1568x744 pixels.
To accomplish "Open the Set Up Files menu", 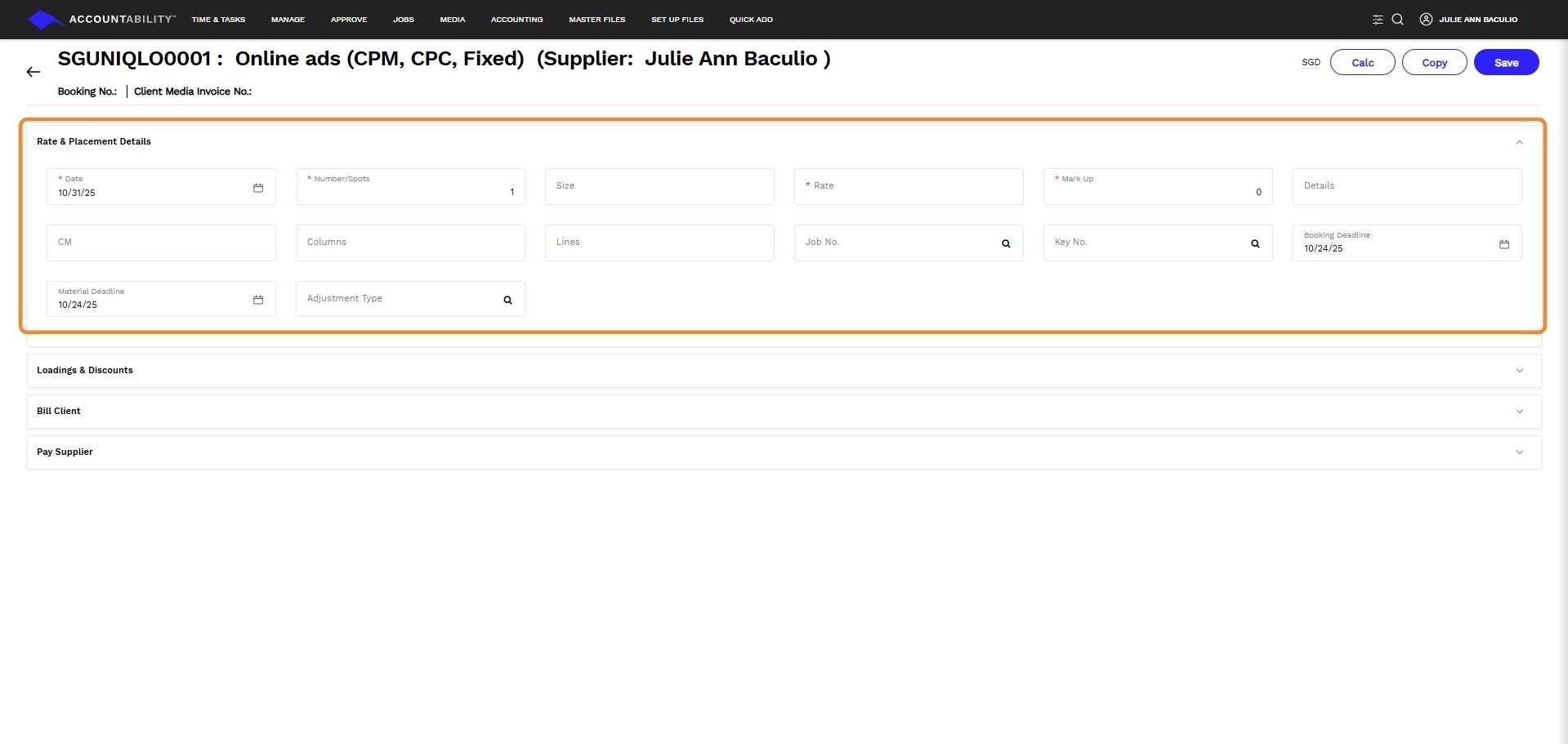I will click(x=677, y=20).
